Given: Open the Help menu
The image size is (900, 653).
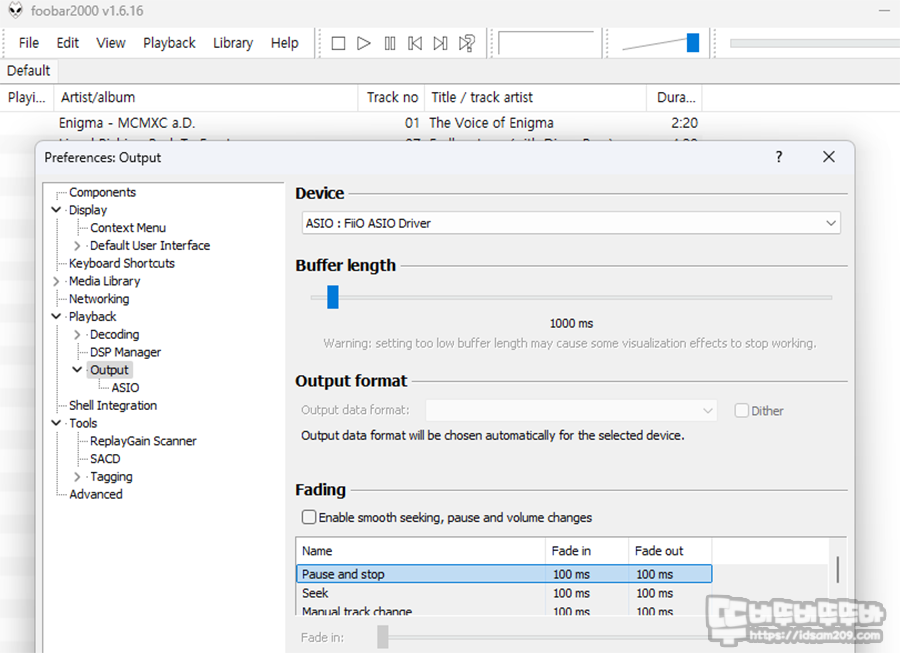Looking at the screenshot, I should pyautogui.click(x=285, y=43).
